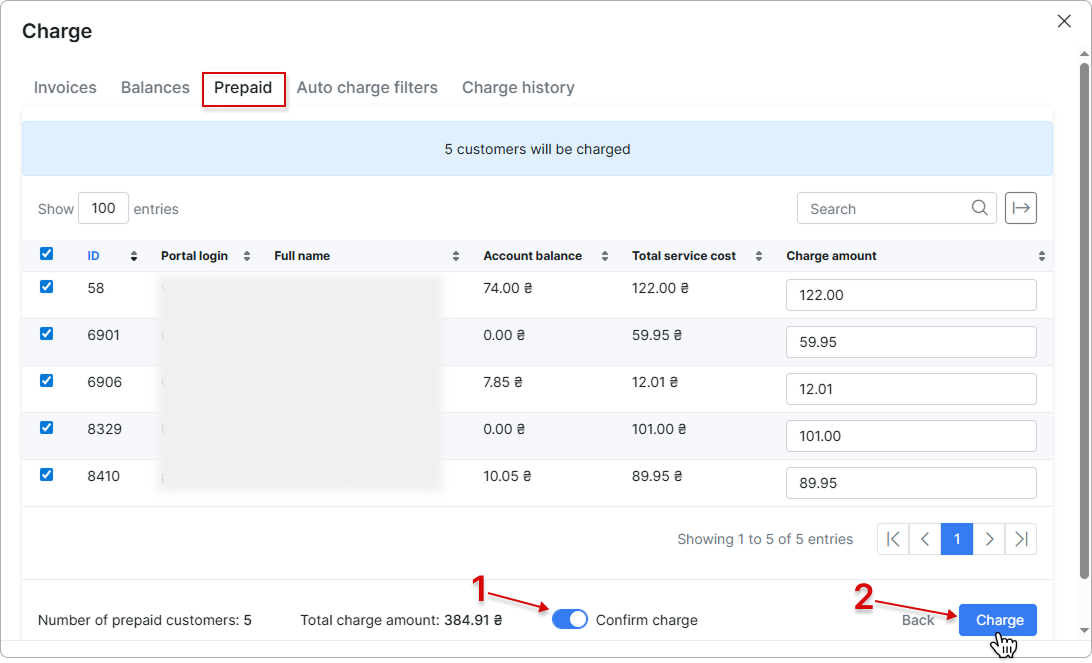The image size is (1092, 663).
Task: Uncheck customer 6901 row checkbox
Action: pos(46,334)
